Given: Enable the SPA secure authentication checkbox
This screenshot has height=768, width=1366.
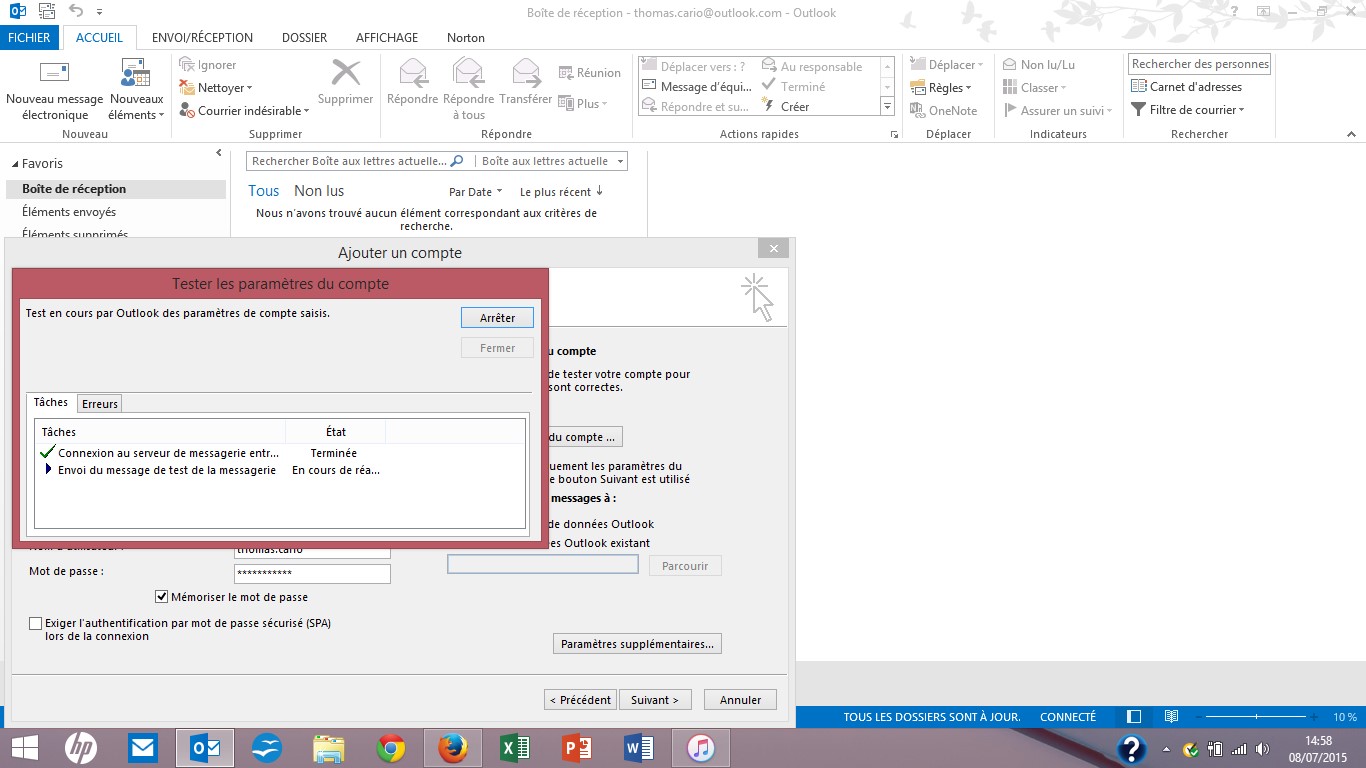Looking at the screenshot, I should point(36,623).
